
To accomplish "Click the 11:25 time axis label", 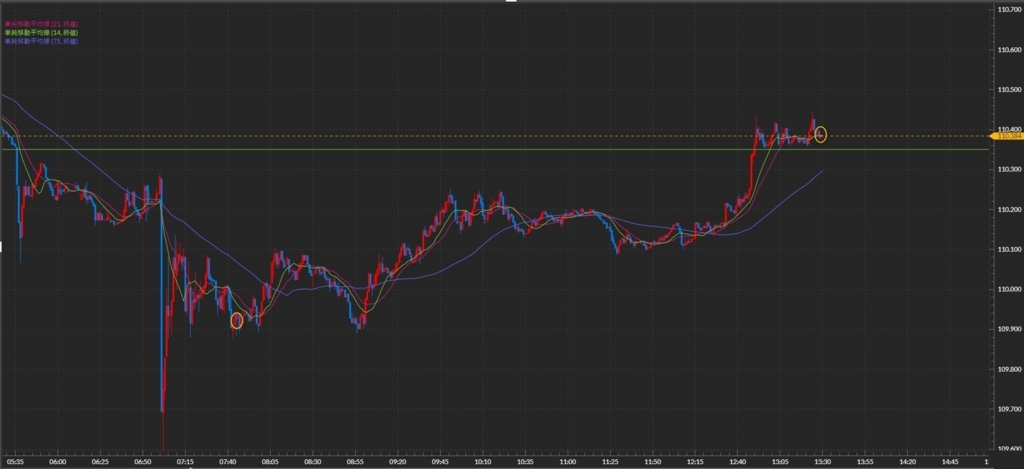I will 610,461.
